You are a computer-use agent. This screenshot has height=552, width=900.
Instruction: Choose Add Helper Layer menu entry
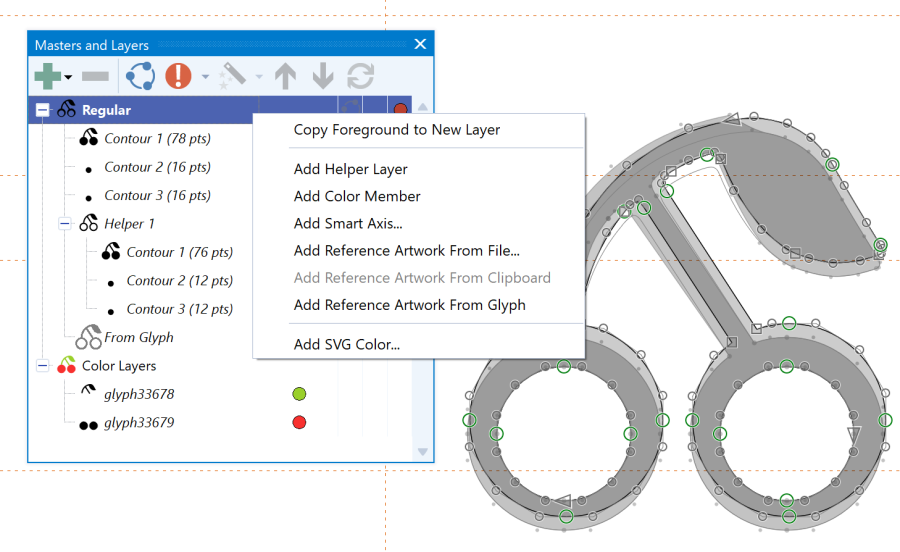(x=351, y=169)
